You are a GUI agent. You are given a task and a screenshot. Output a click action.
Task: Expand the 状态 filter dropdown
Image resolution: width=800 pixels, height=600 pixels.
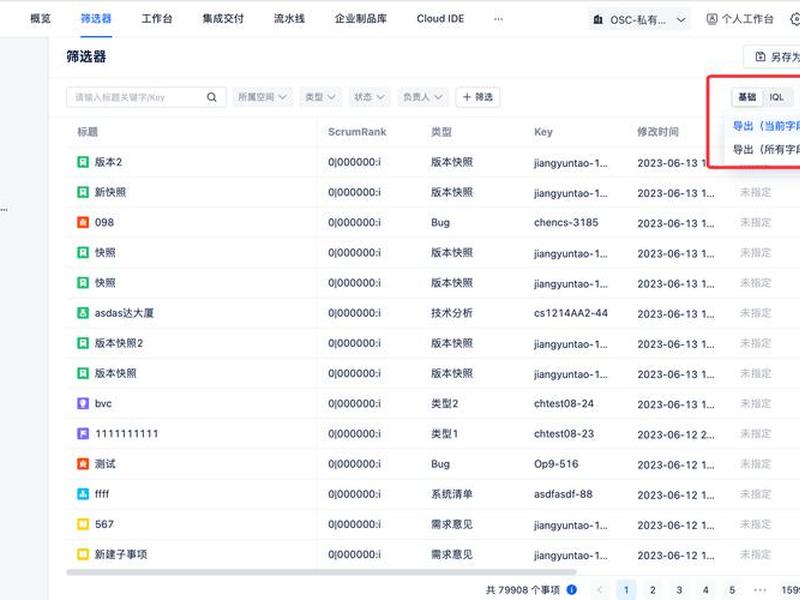(x=369, y=97)
